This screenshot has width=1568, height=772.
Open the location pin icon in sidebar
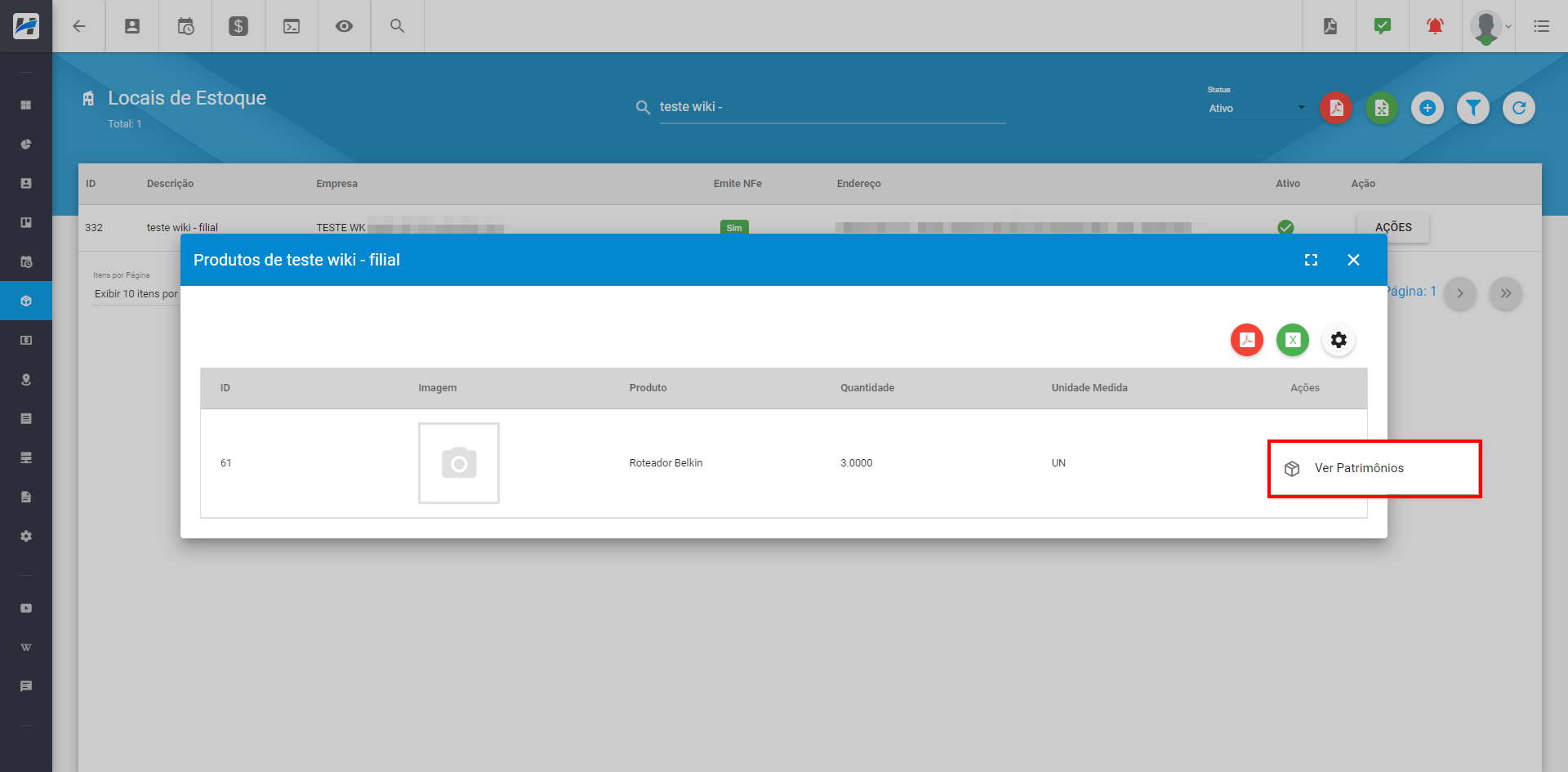(26, 380)
